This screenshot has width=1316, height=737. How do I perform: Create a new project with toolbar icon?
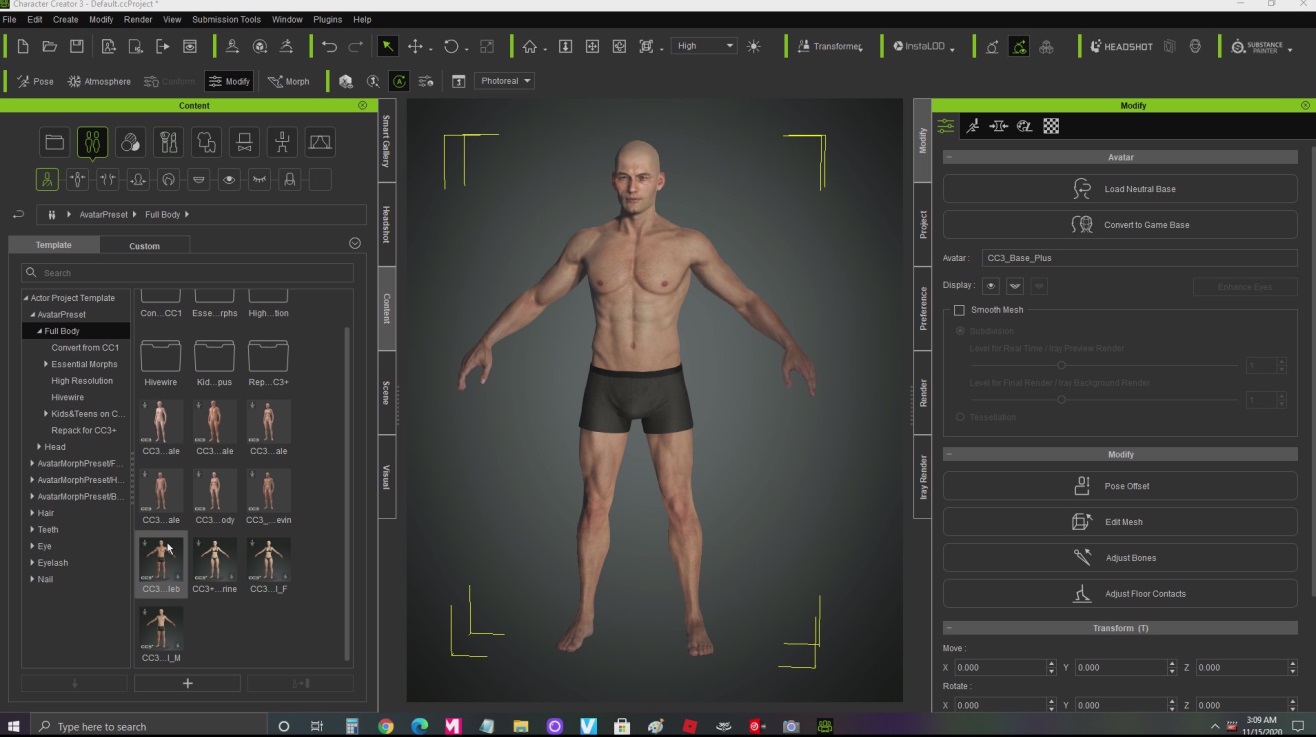[x=22, y=46]
